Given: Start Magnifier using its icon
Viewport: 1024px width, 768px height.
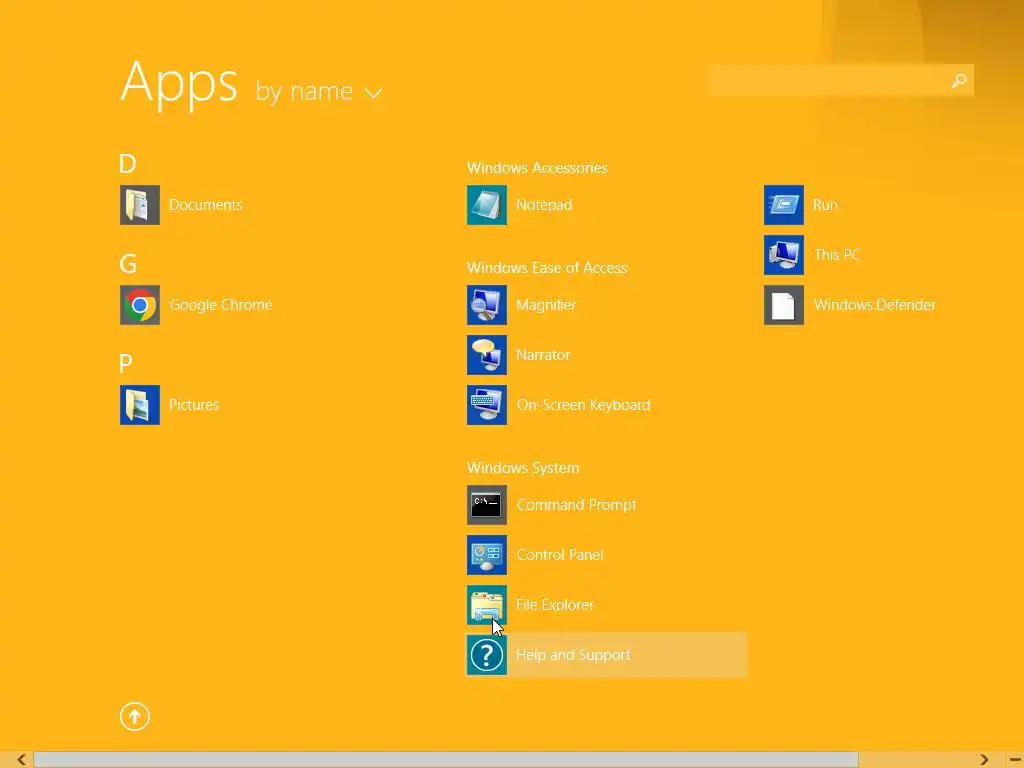Looking at the screenshot, I should (487, 305).
